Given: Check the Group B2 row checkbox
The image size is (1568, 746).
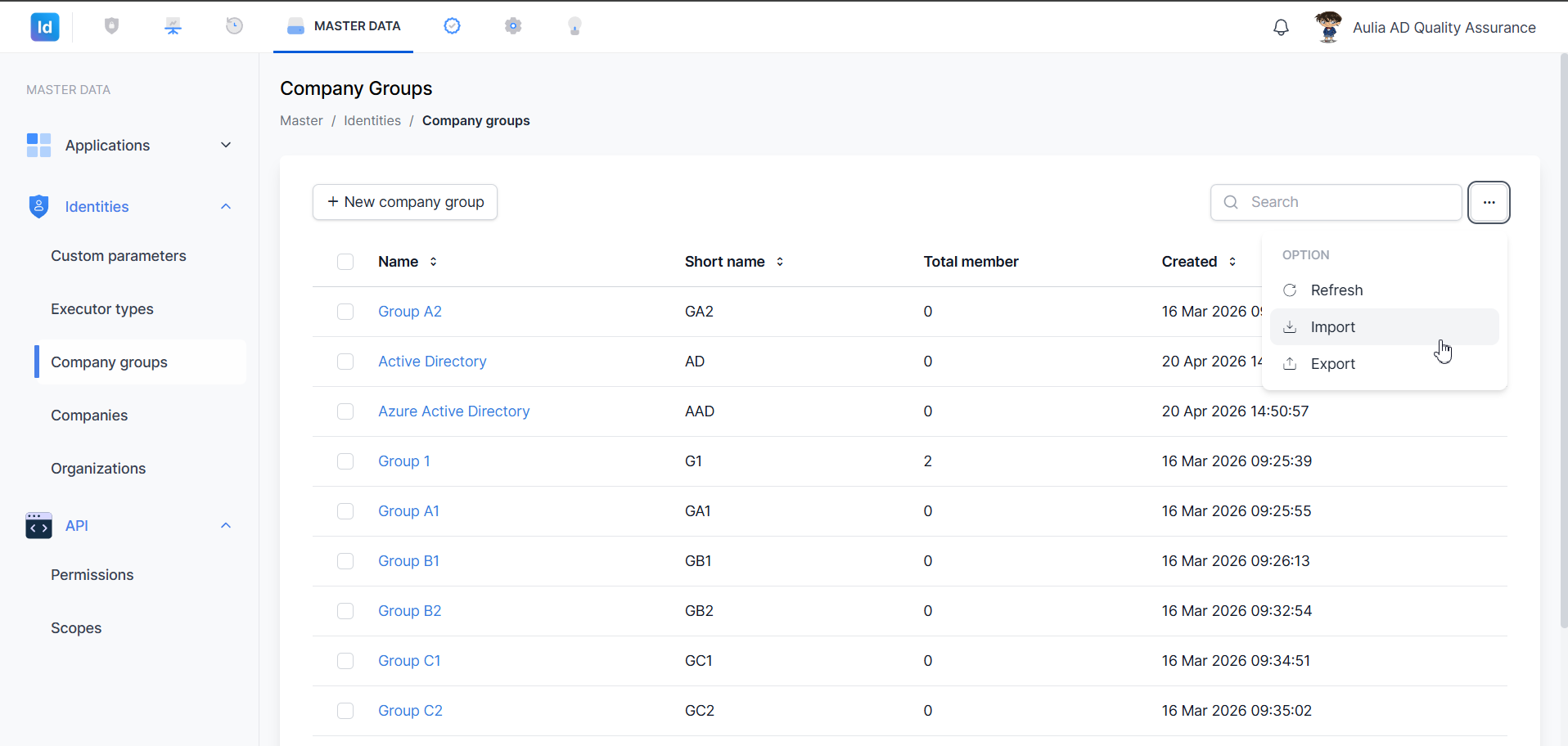Looking at the screenshot, I should point(345,611).
